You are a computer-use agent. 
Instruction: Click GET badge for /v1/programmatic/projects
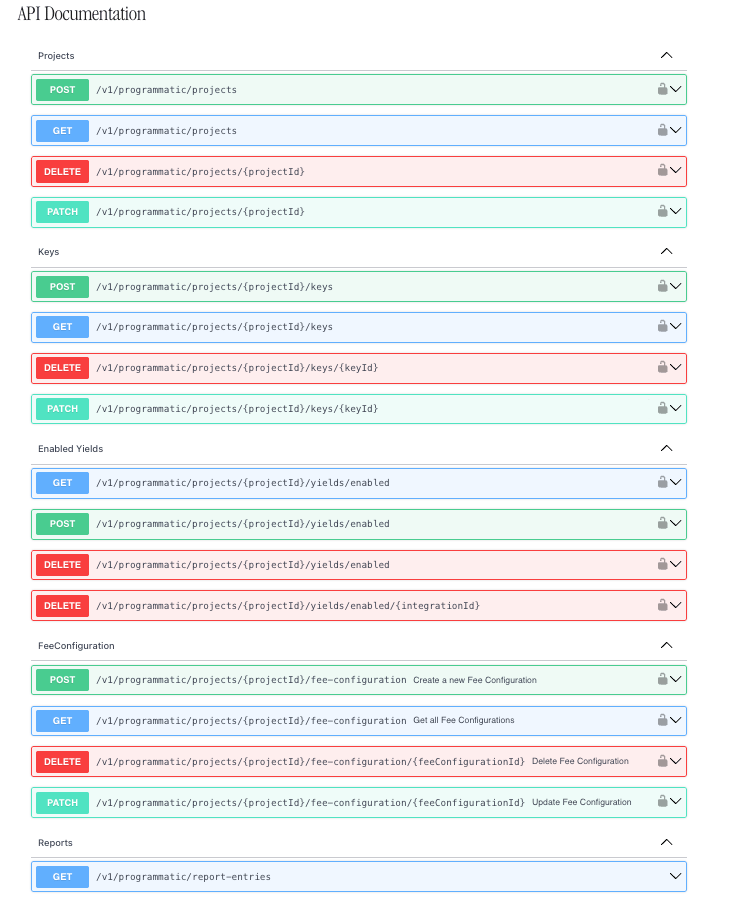[x=62, y=131]
